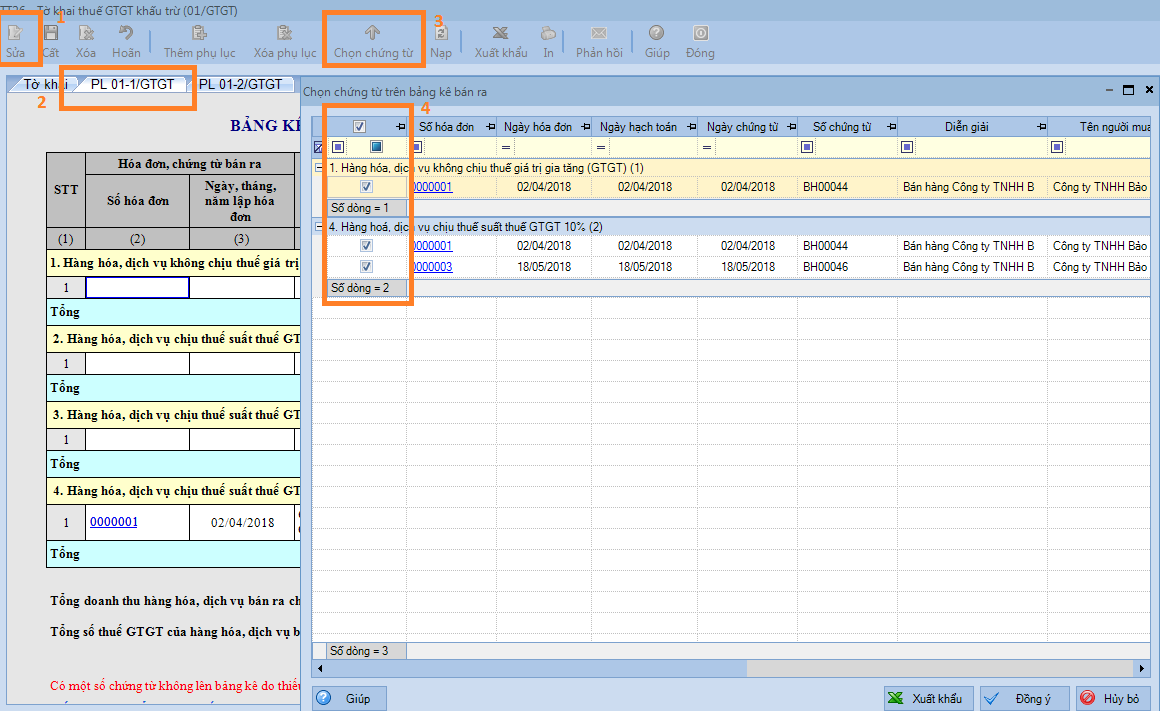Image resolution: width=1160 pixels, height=711 pixels.
Task: Click the Thêm phụ lục icon
Action: pyautogui.click(x=199, y=33)
